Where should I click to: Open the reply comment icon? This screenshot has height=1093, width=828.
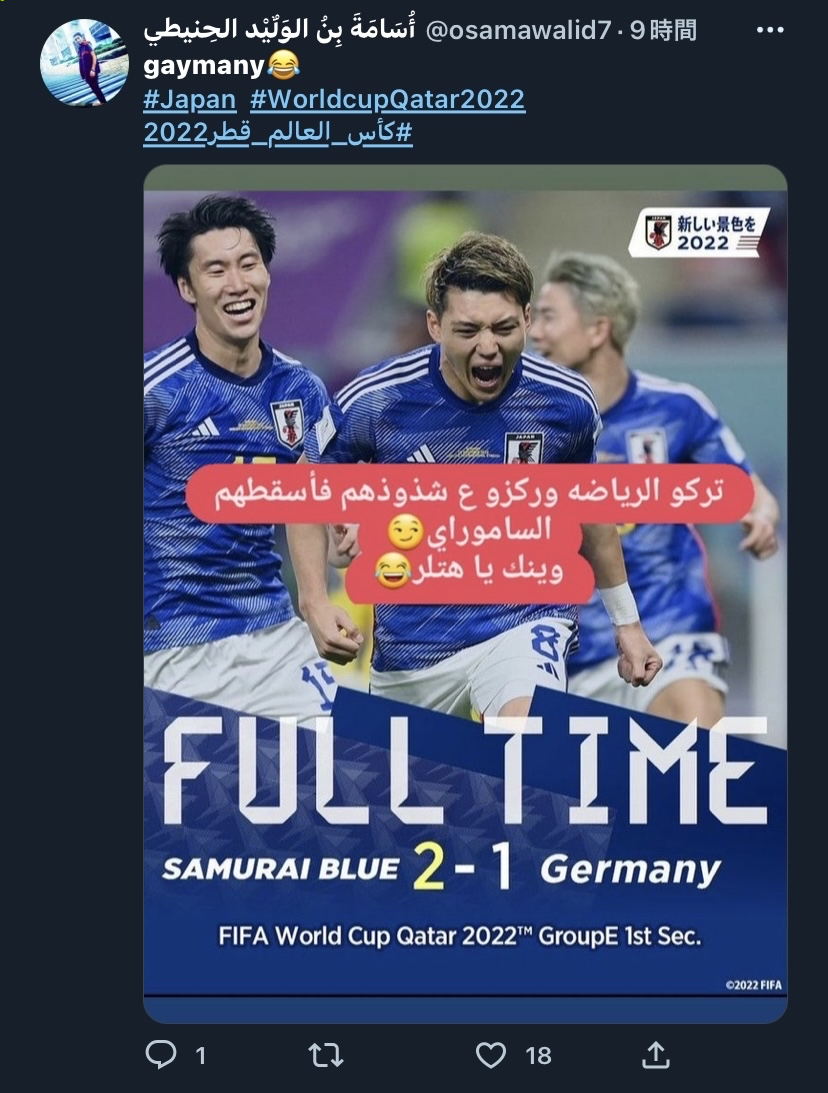(x=160, y=1055)
